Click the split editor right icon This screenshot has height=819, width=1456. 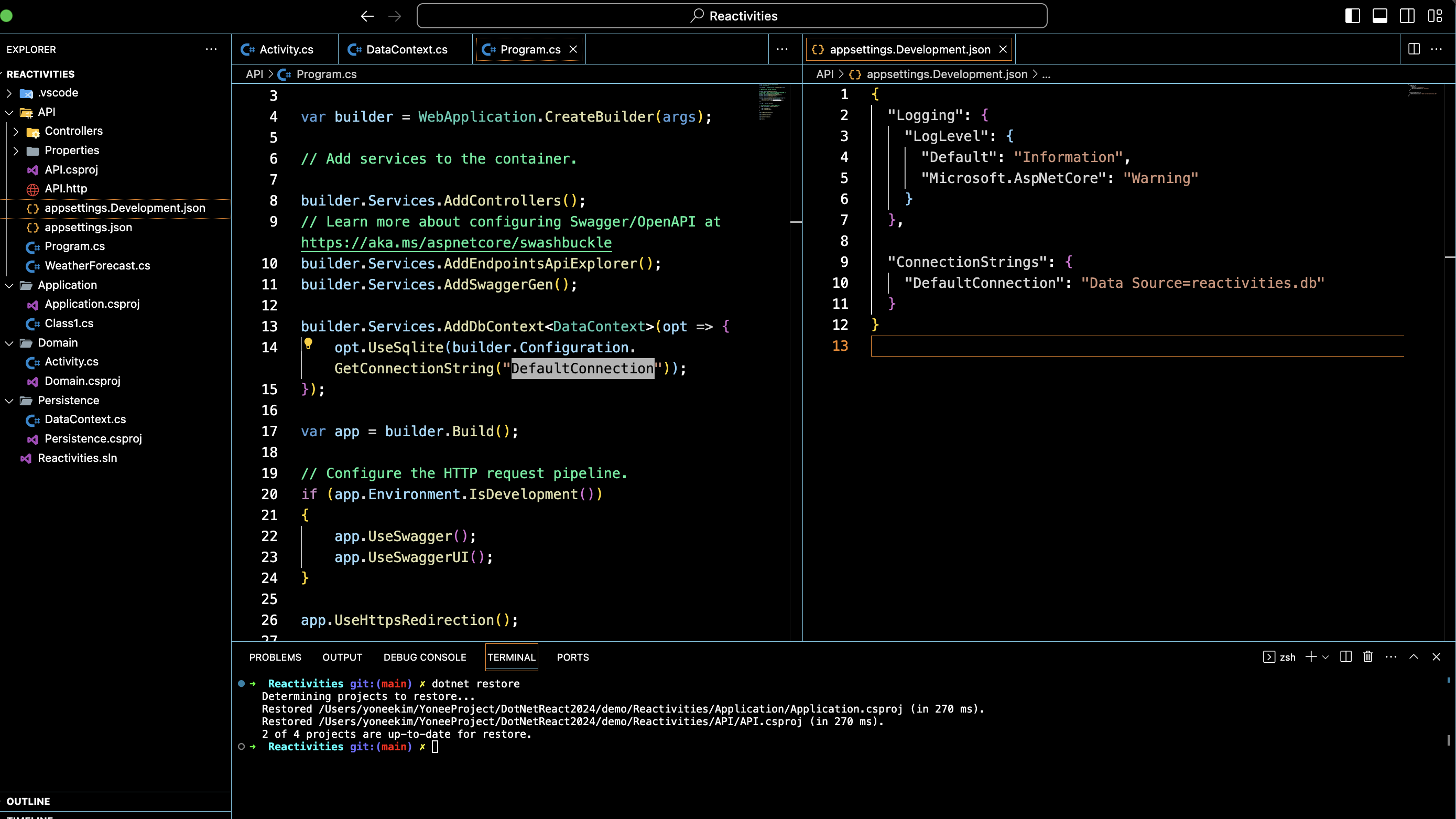click(1414, 49)
